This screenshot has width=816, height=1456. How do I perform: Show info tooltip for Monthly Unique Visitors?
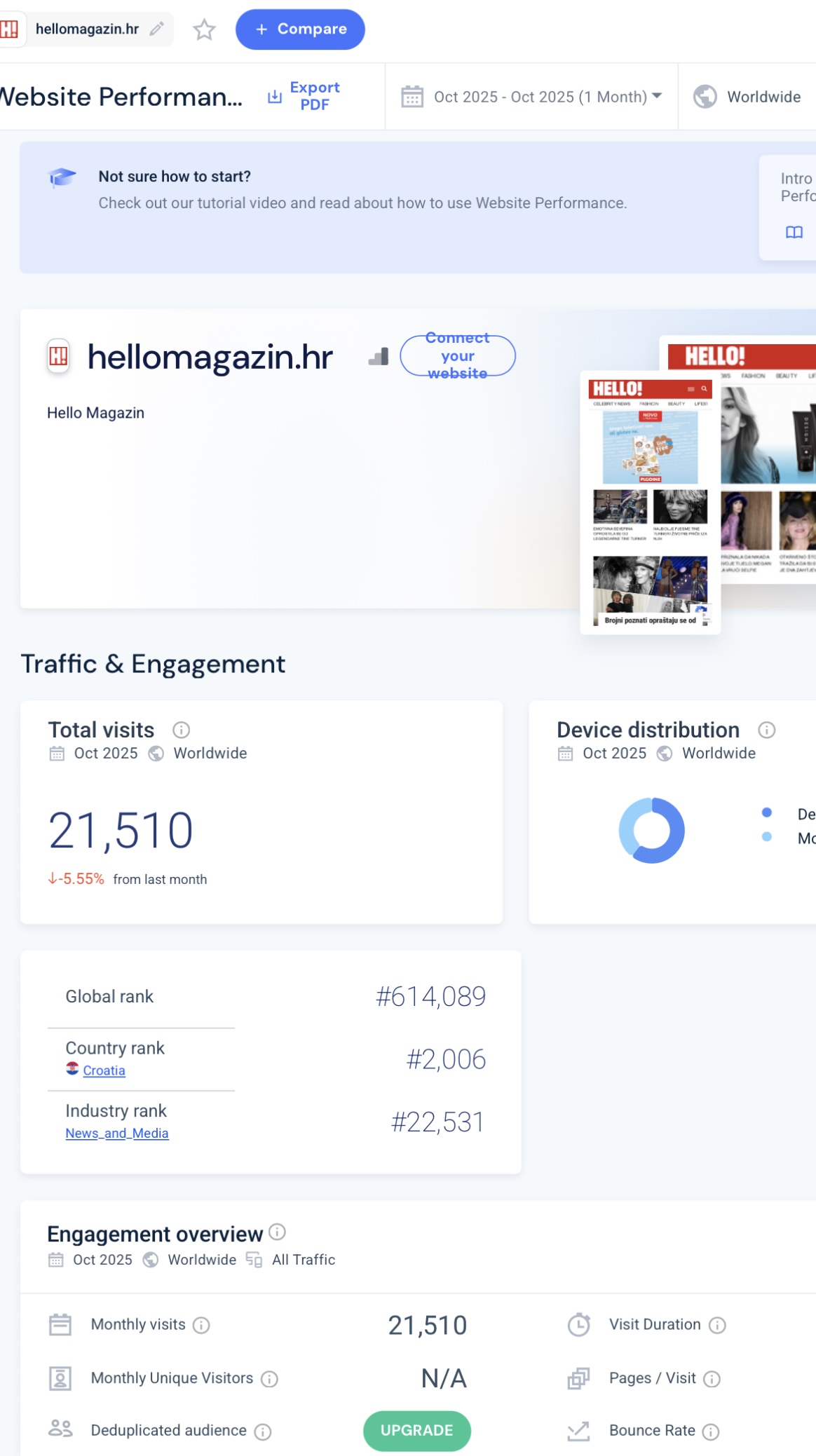point(269,1379)
